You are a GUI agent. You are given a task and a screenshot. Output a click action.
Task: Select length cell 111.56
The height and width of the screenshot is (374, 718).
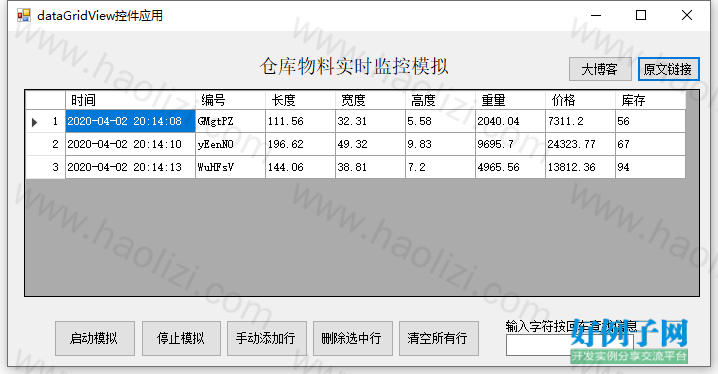point(300,121)
